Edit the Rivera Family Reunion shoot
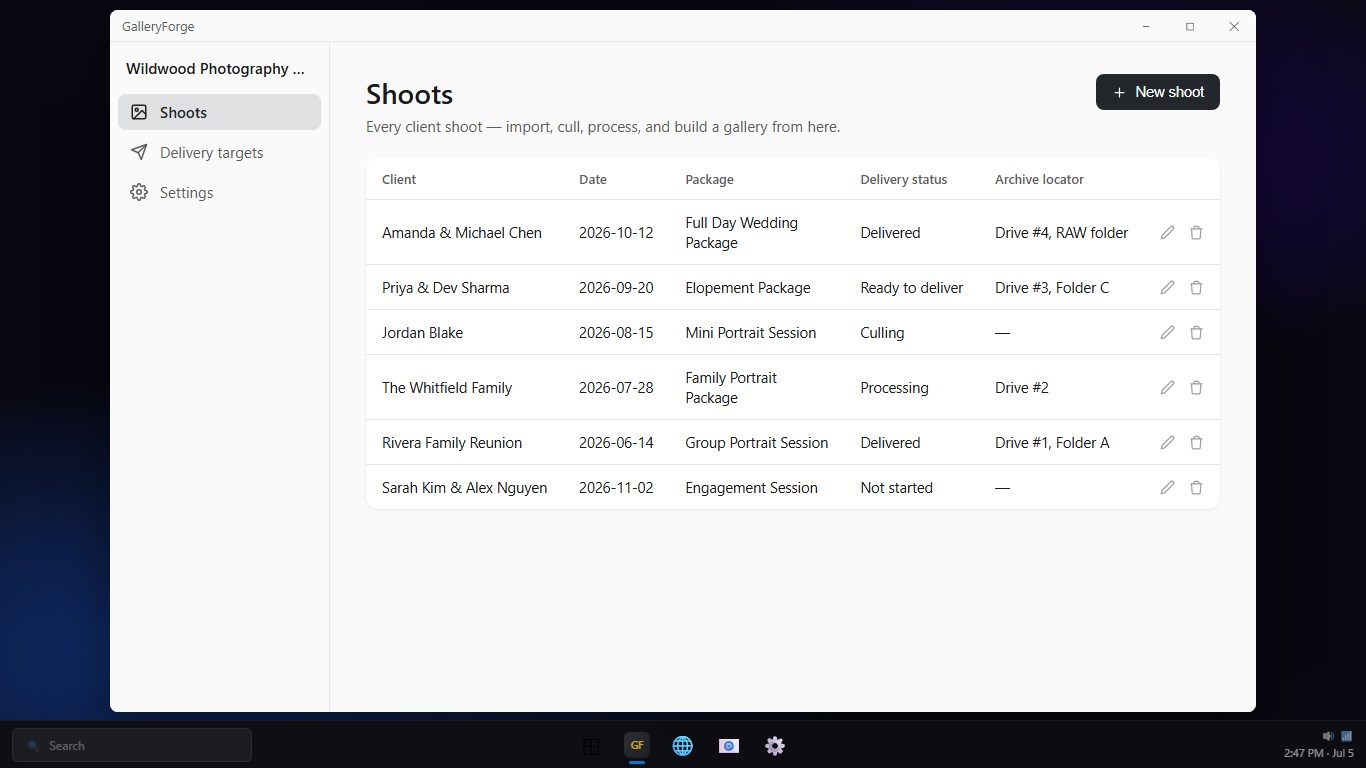This screenshot has width=1366, height=768. click(1167, 442)
